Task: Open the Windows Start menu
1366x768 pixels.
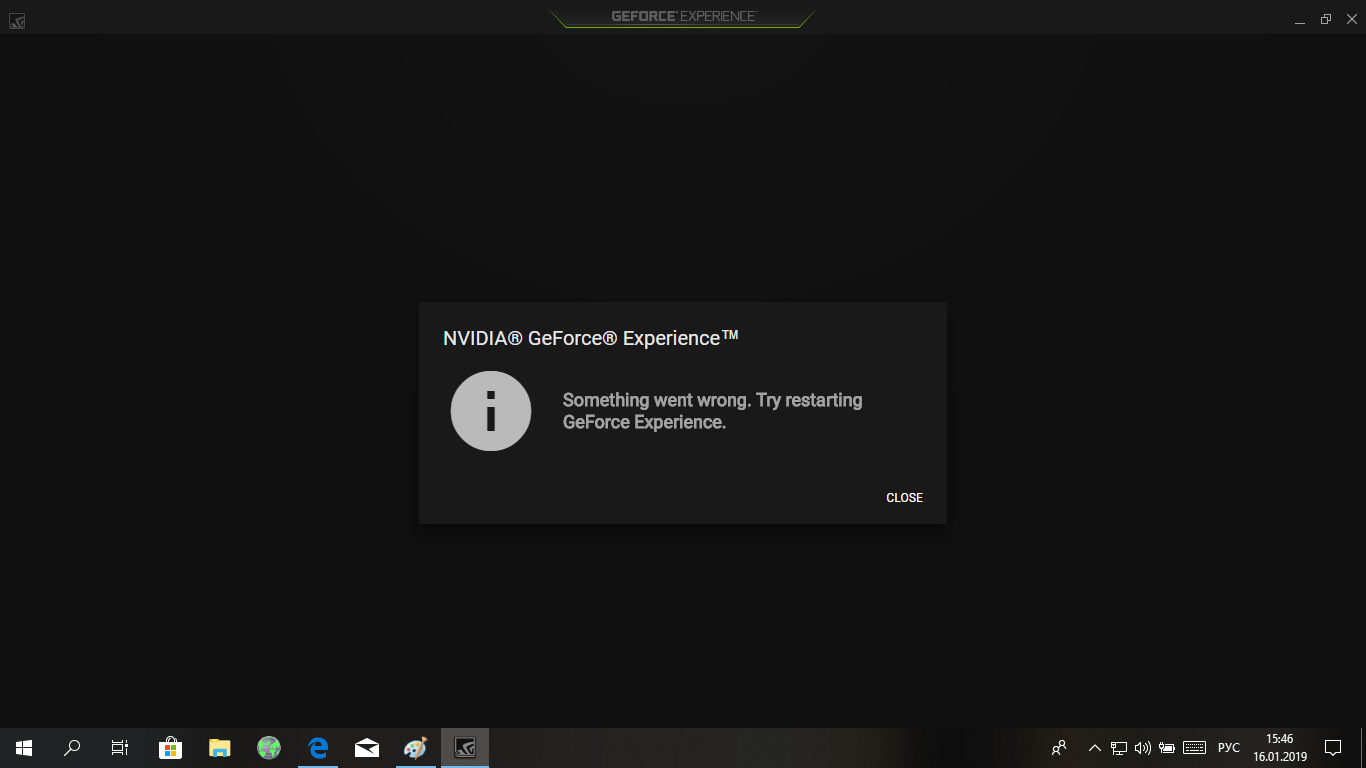Action: (x=24, y=747)
